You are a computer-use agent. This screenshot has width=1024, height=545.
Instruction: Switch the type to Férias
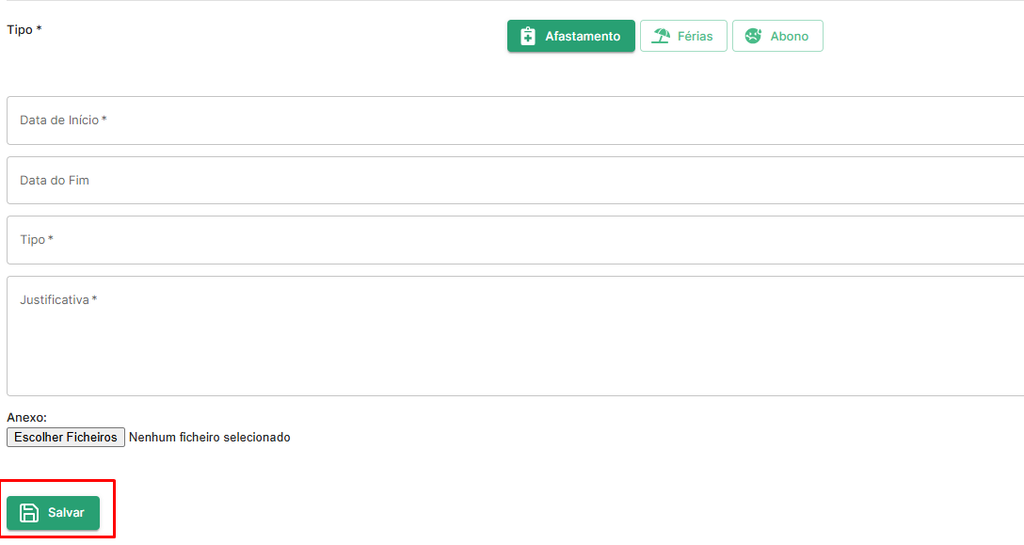[x=683, y=36]
